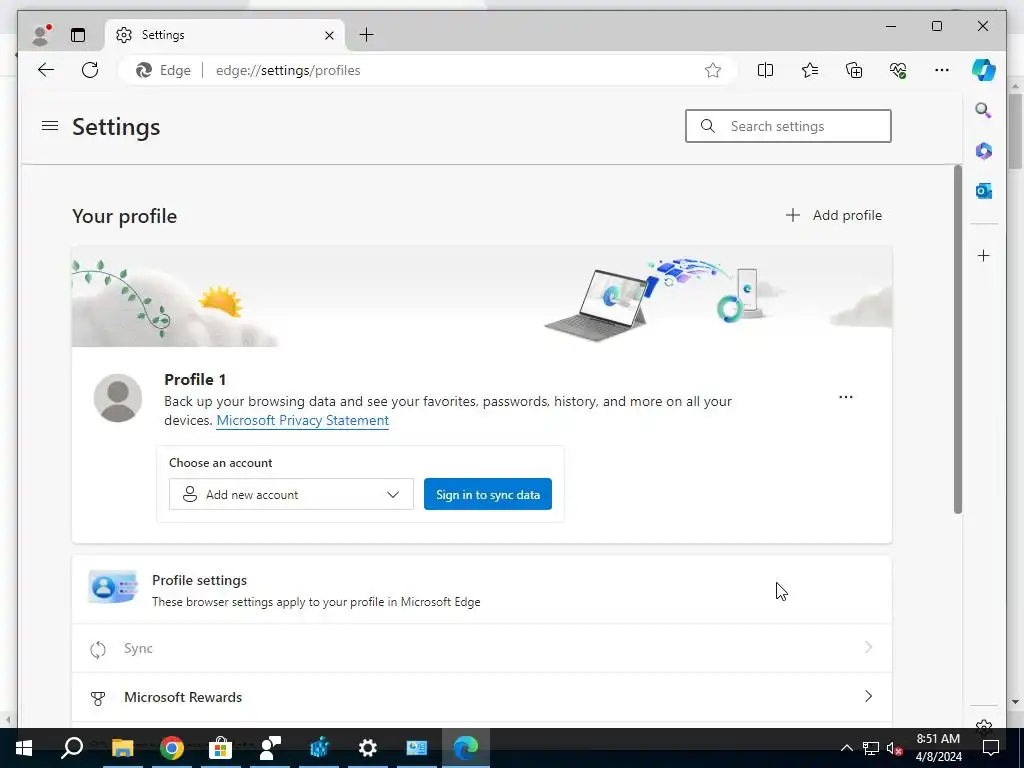1024x768 pixels.
Task: Open the browser profile icon in title bar
Action: click(42, 35)
